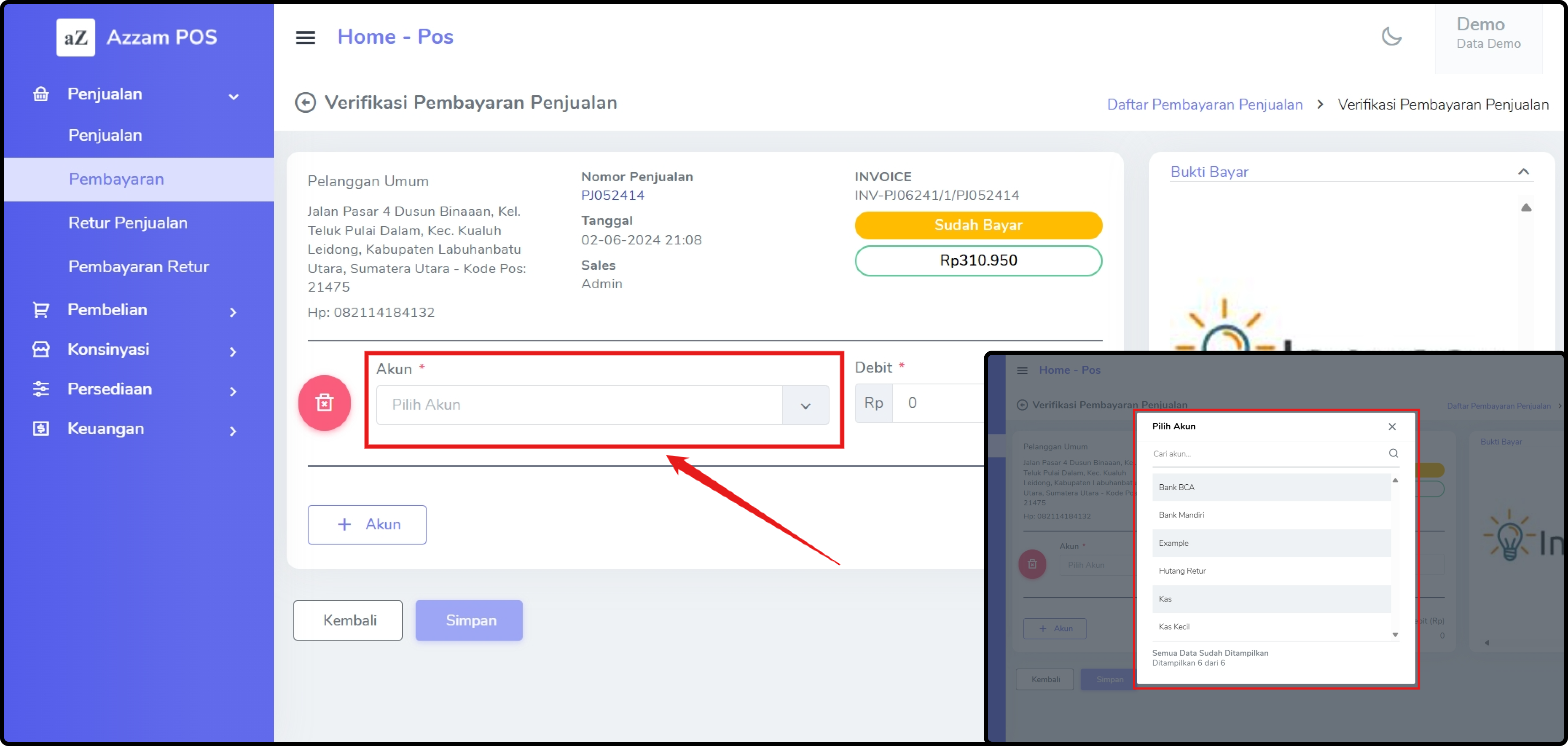
Task: Click Daftar Pembayaran Penjualan breadcrumb link
Action: (1204, 105)
